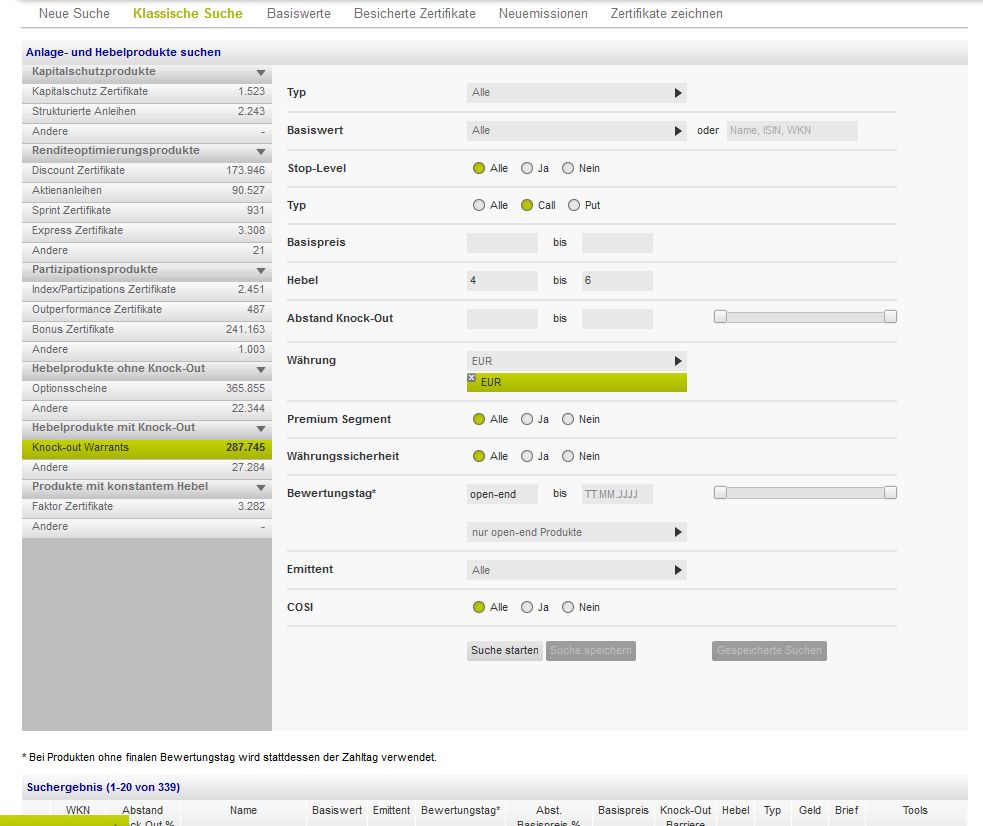The width and height of the screenshot is (983, 826).
Task: Focus the Hebel minimum field
Action: 502,281
